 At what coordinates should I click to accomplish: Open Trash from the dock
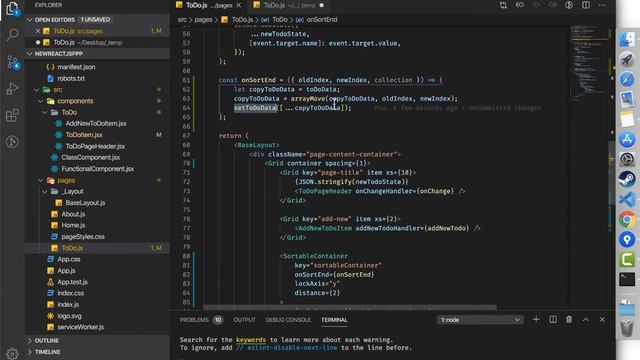click(627, 328)
